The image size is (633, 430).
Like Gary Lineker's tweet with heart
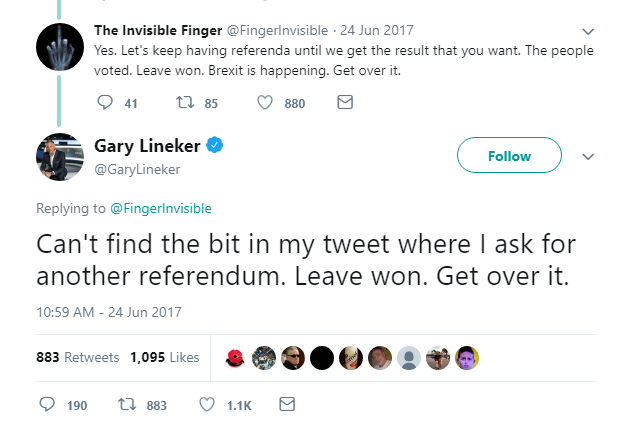[x=208, y=405]
